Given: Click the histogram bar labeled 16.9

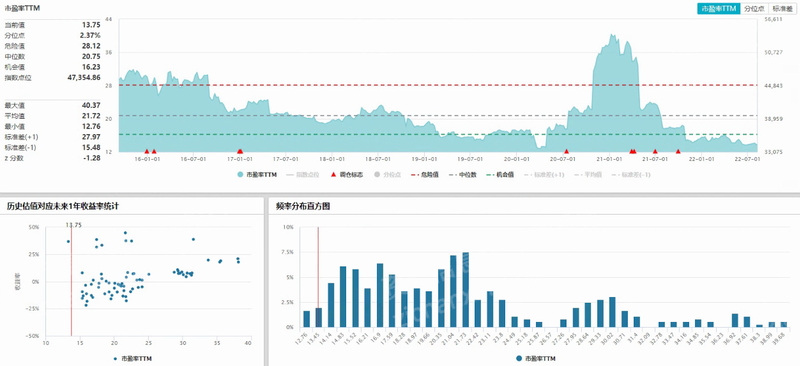Looking at the screenshot, I should click(x=380, y=295).
